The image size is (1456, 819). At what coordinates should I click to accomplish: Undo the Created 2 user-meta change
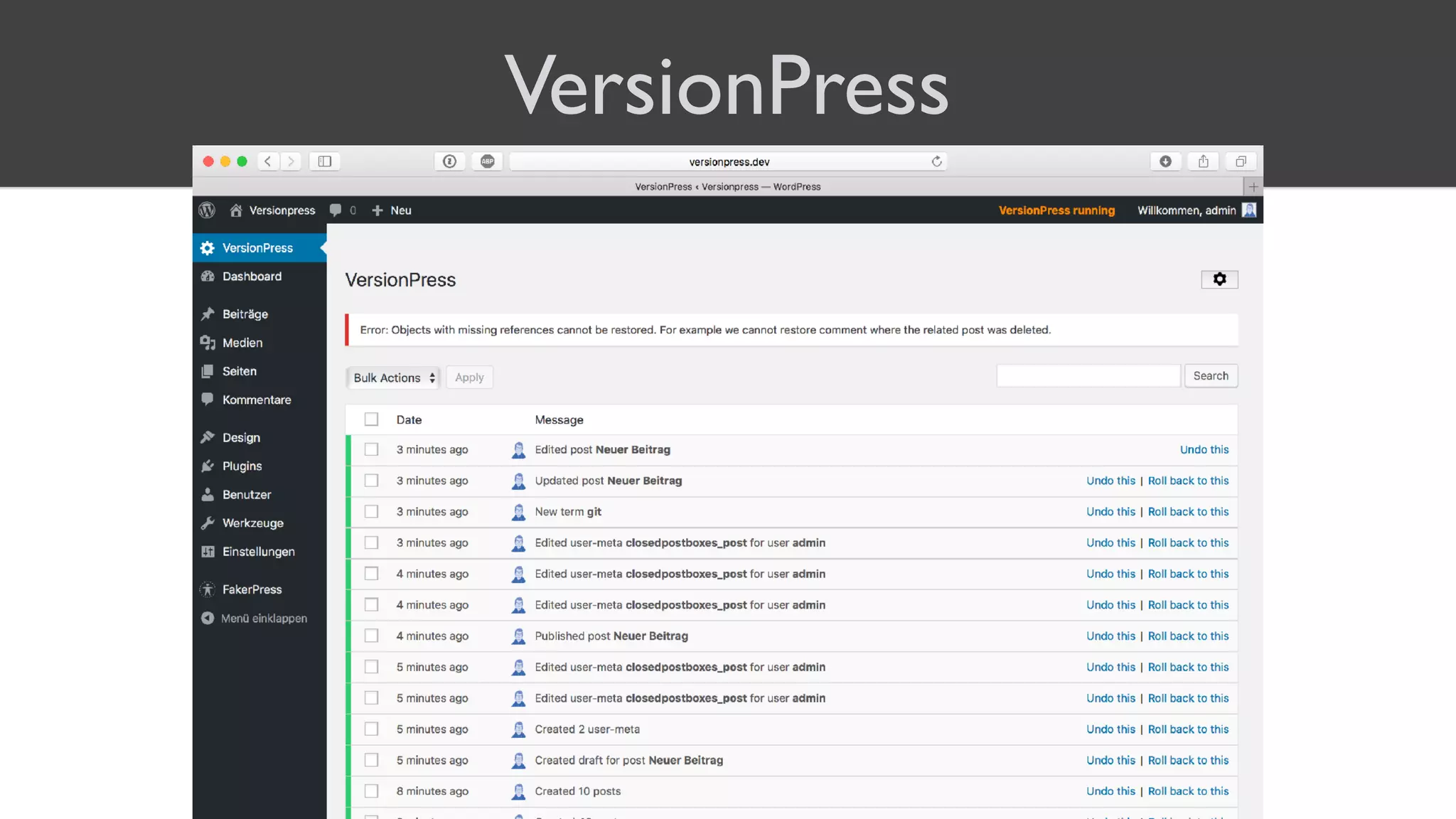click(1110, 729)
